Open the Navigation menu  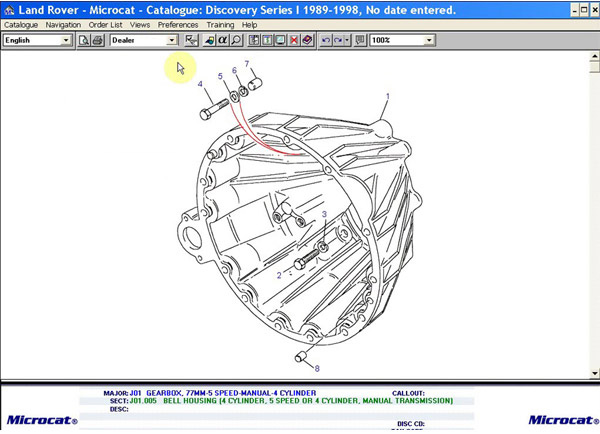coord(63,25)
